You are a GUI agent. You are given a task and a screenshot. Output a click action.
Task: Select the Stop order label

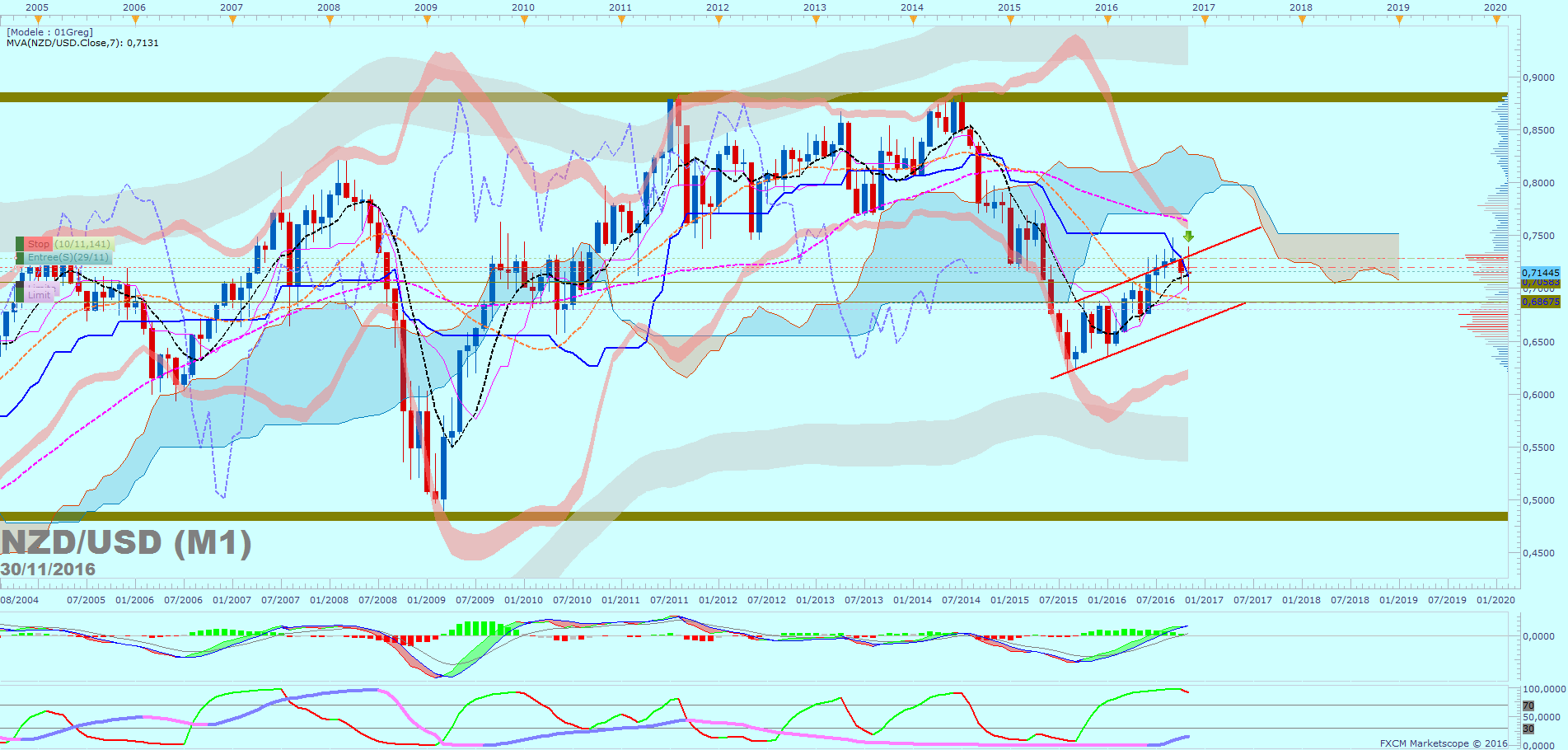pos(39,244)
